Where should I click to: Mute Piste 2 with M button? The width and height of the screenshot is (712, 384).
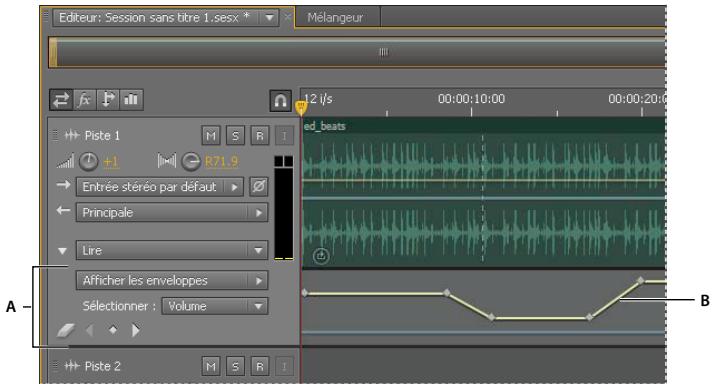click(x=211, y=366)
